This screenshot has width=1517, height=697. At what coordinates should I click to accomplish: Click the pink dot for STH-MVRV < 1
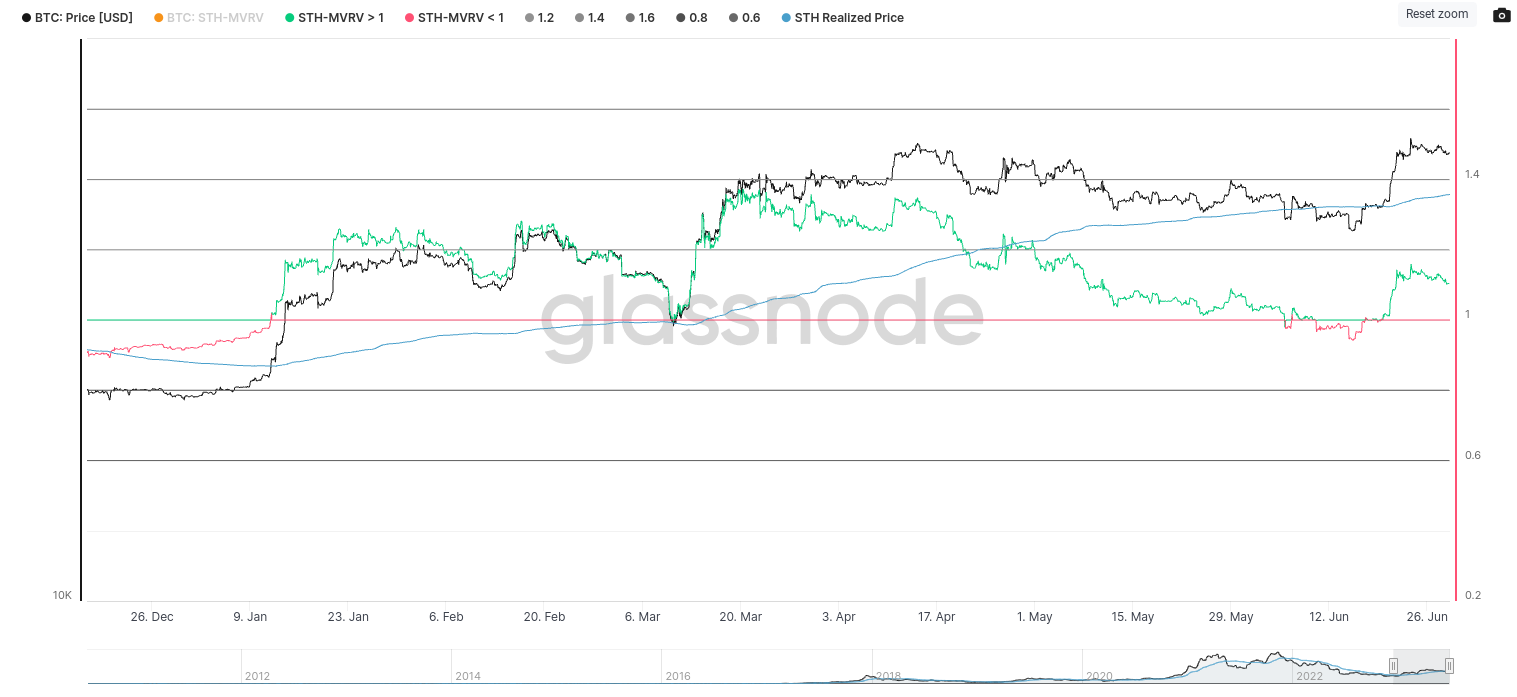pyautogui.click(x=409, y=18)
